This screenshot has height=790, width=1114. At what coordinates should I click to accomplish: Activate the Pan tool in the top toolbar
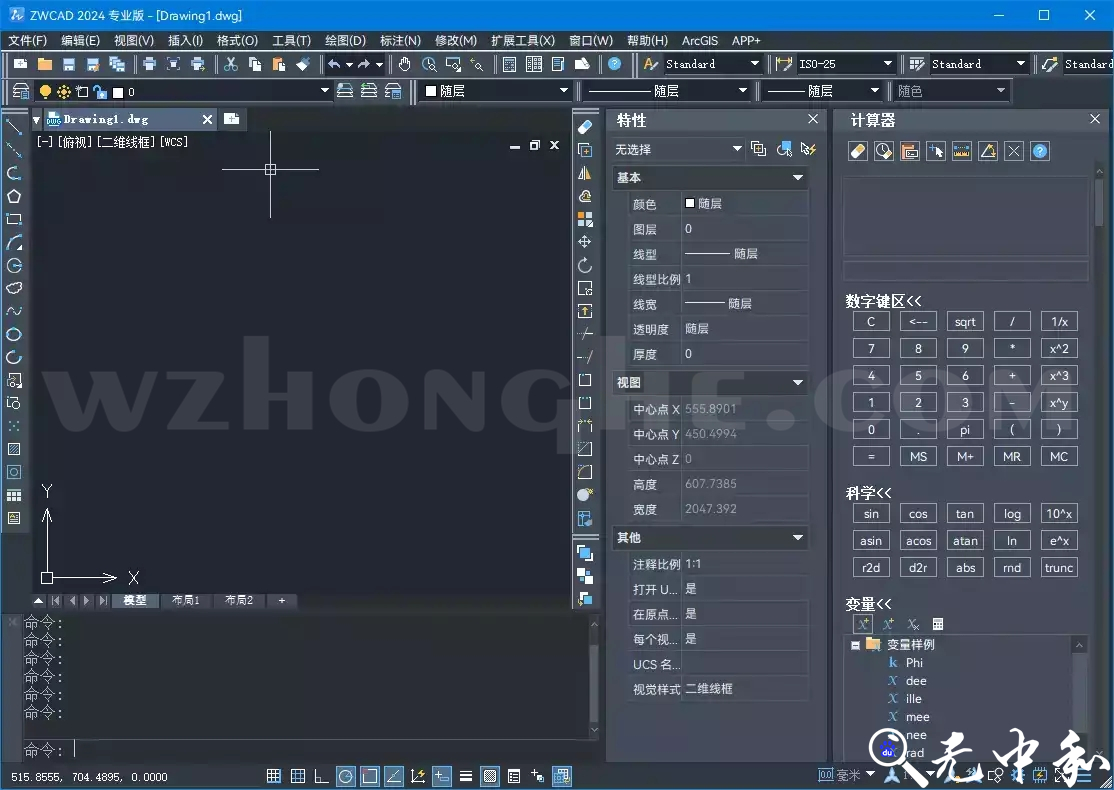[403, 63]
